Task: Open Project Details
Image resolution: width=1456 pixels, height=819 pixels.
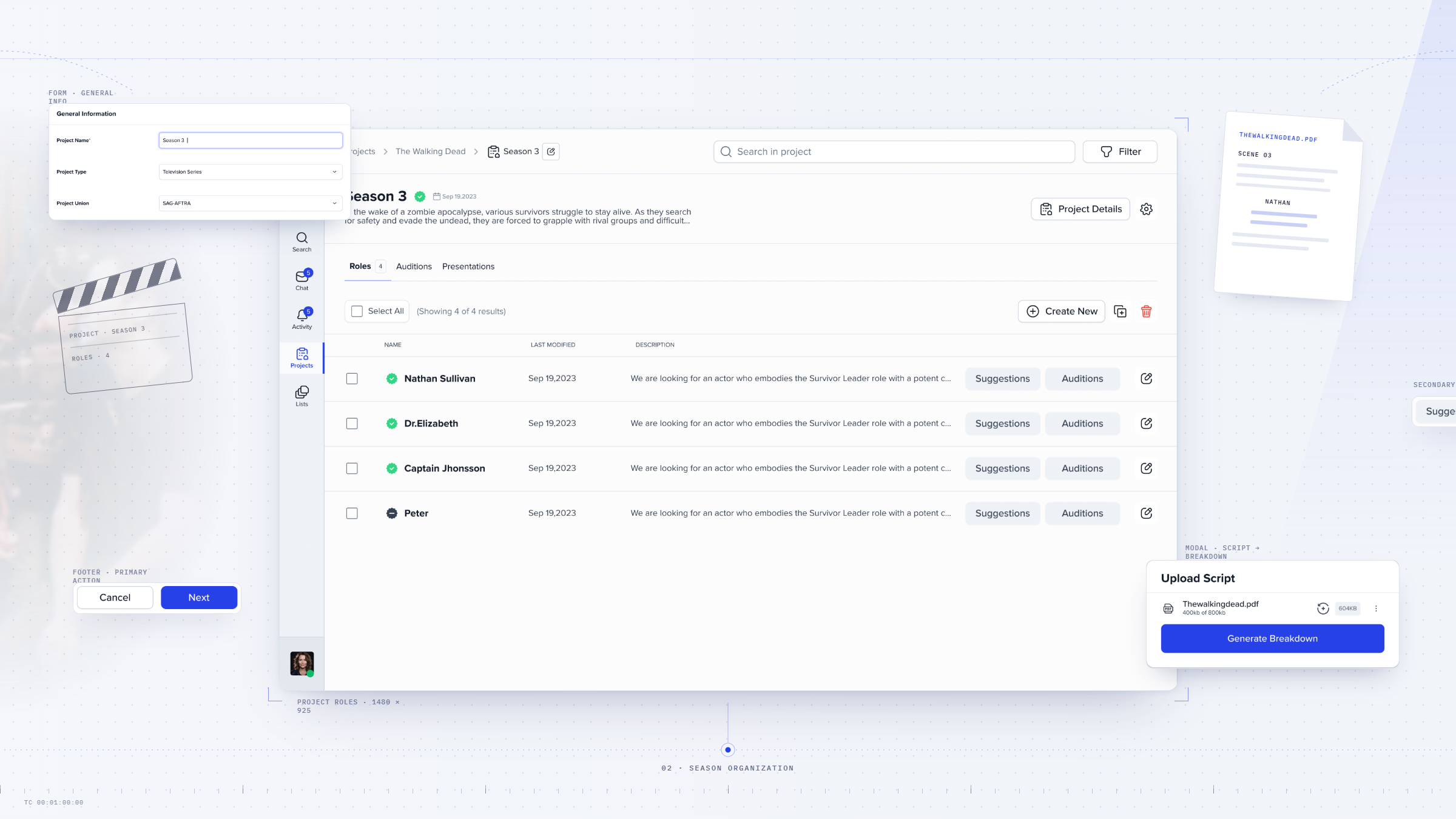Action: pos(1080,209)
